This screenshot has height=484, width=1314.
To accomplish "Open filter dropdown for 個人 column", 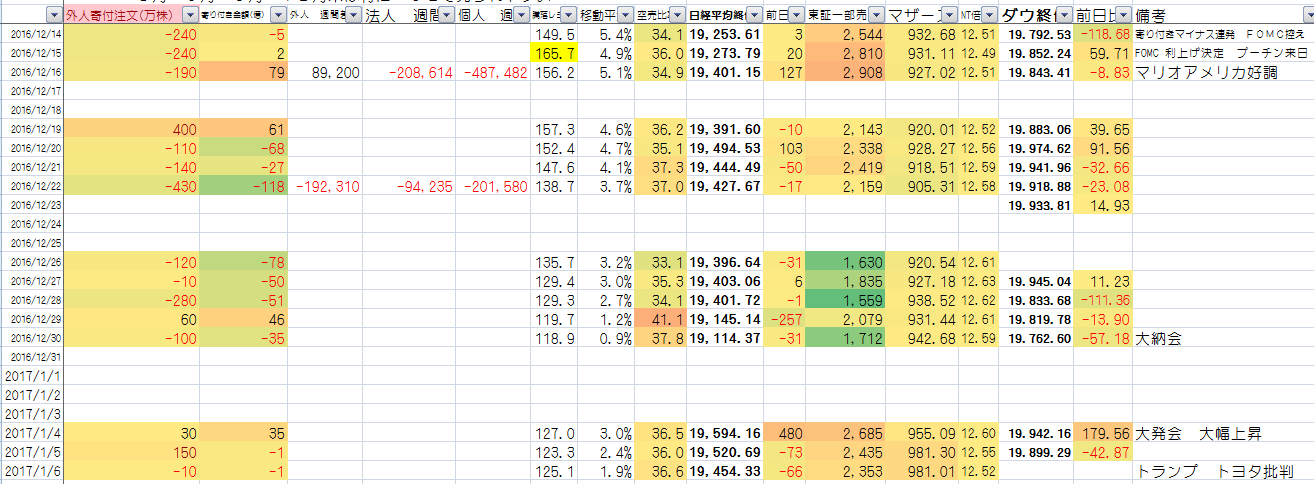I will pyautogui.click(x=520, y=16).
